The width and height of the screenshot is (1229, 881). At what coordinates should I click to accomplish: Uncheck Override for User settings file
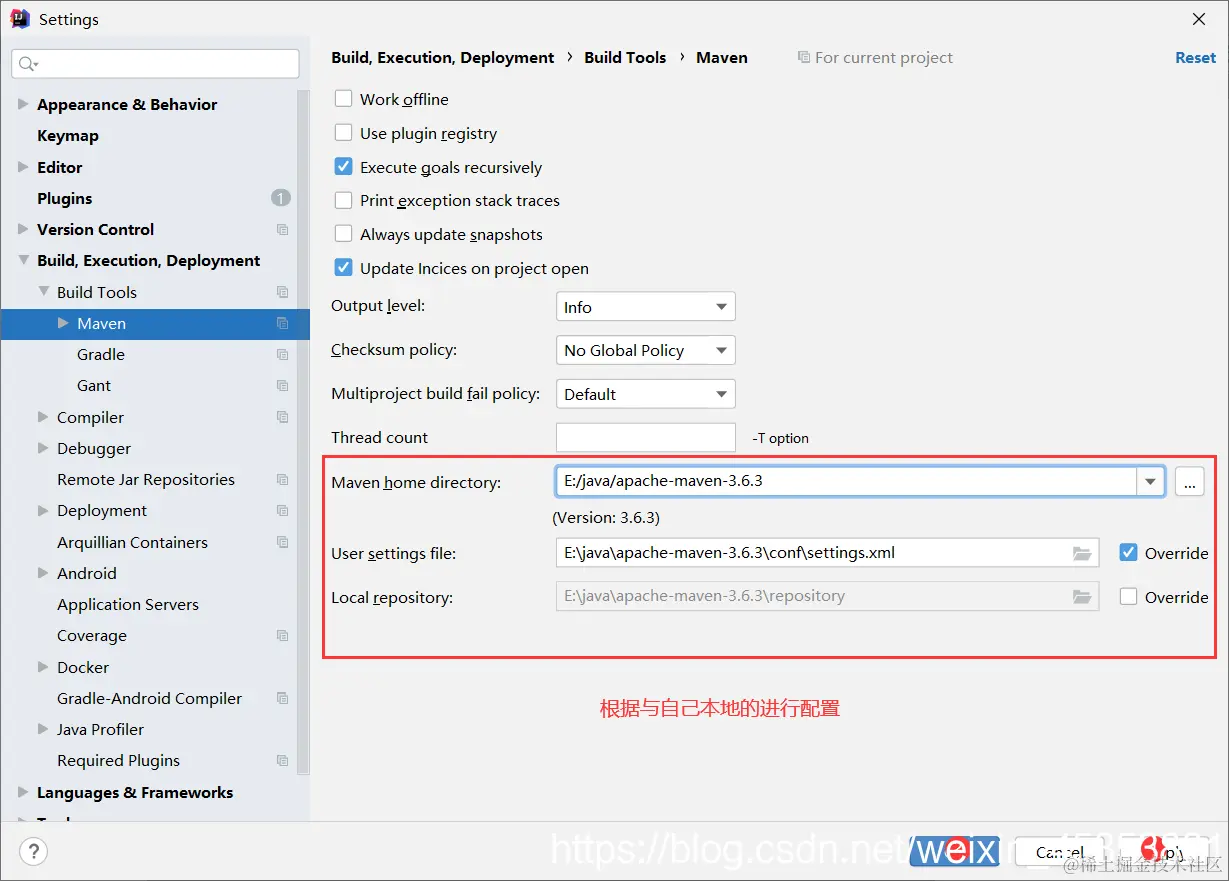tap(1128, 553)
